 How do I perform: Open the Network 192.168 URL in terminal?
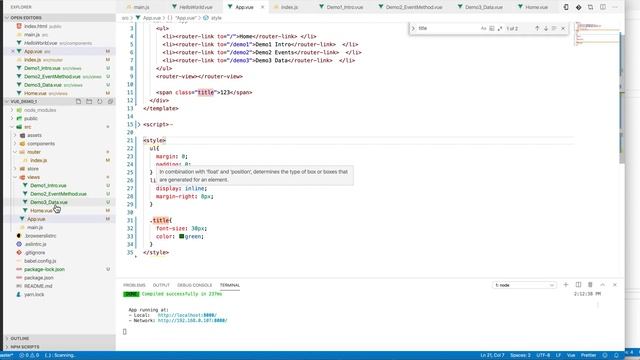point(192,320)
